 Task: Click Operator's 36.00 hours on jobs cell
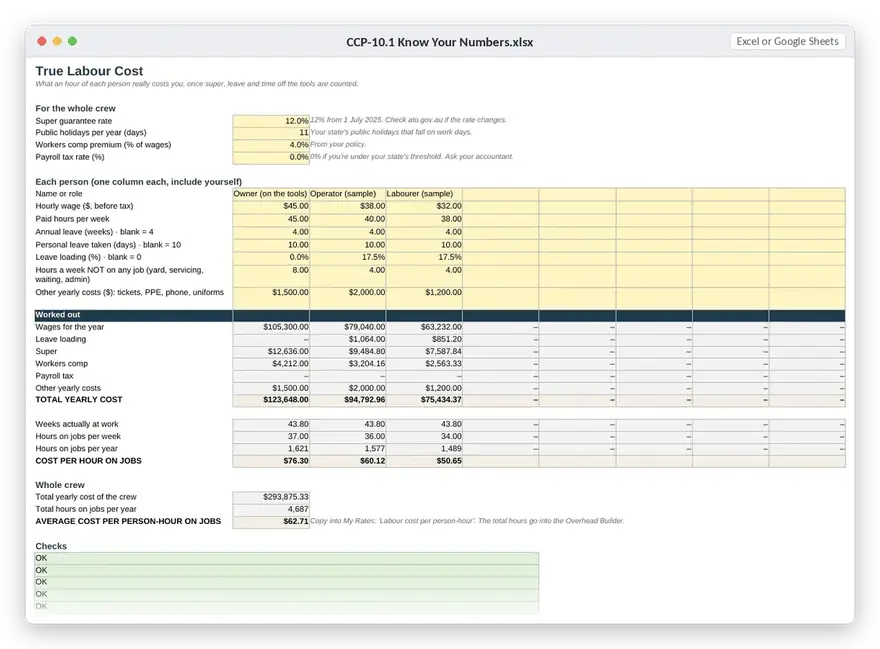[x=347, y=436]
